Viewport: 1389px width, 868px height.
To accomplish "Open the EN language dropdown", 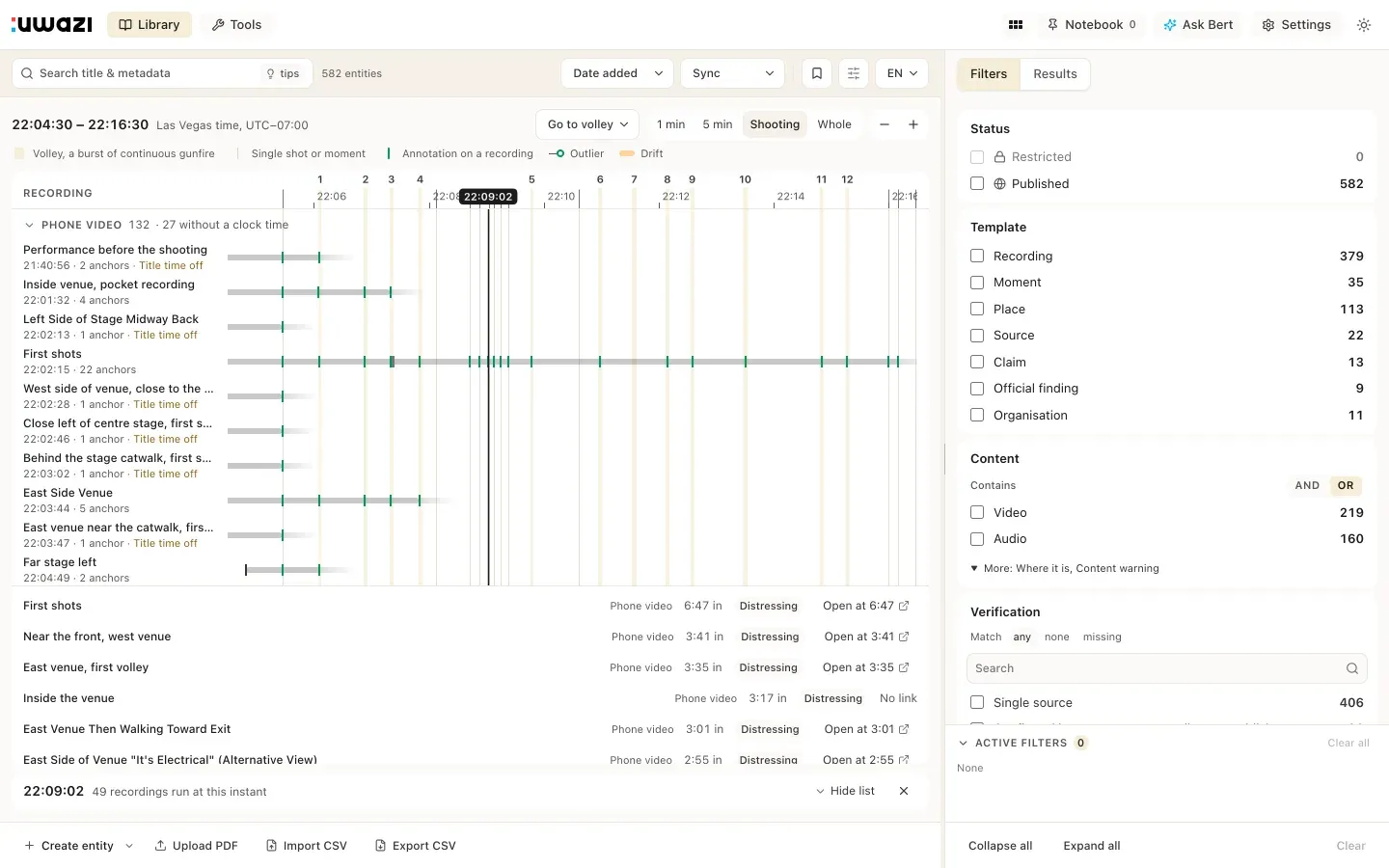I will click(x=902, y=73).
